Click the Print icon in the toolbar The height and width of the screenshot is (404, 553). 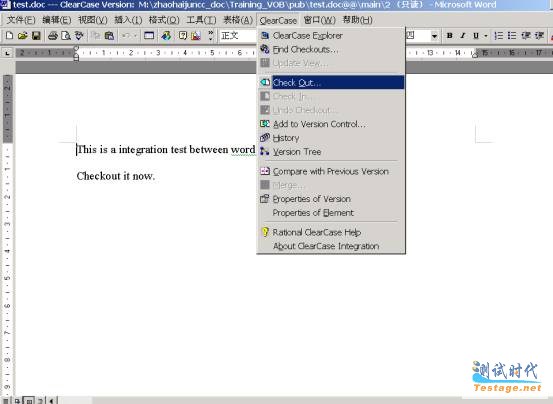(x=53, y=36)
